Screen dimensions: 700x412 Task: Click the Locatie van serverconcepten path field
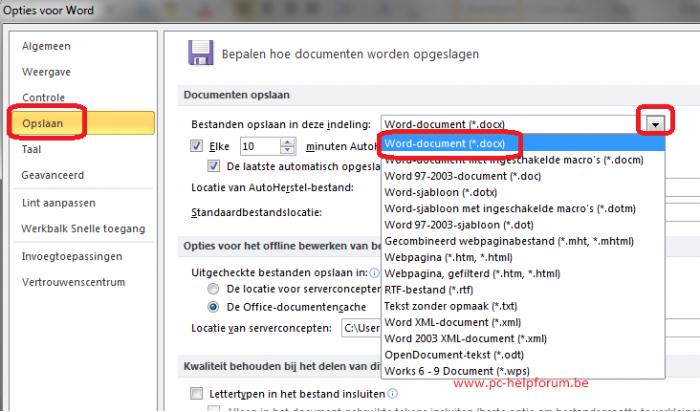362,328
